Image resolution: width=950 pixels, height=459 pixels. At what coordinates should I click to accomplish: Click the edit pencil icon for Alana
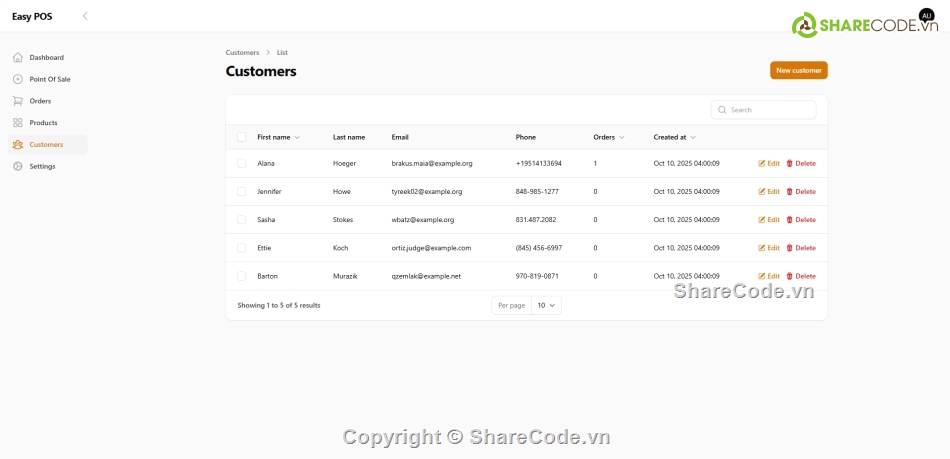762,163
